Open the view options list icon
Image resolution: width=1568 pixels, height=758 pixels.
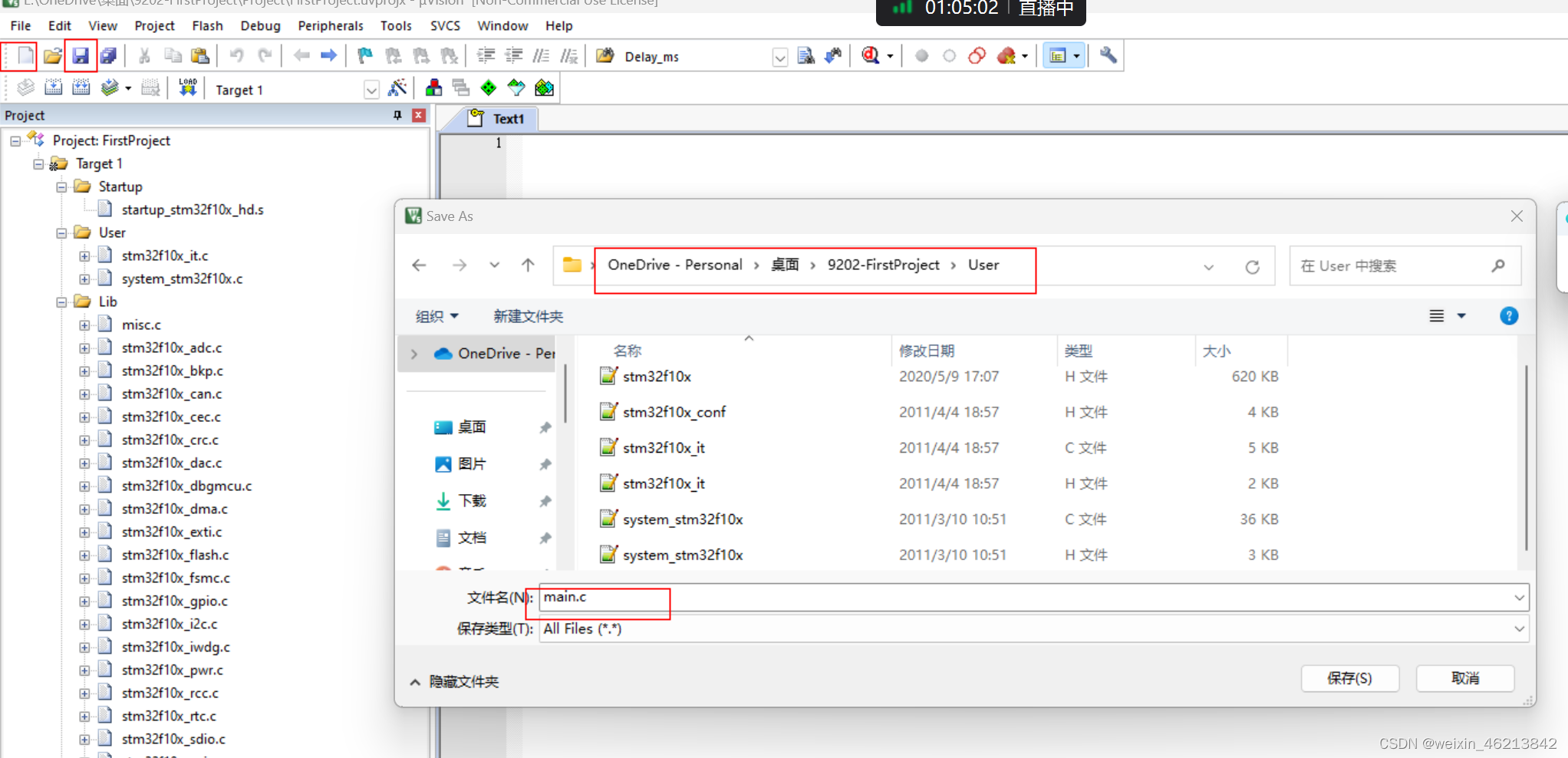(1437, 316)
